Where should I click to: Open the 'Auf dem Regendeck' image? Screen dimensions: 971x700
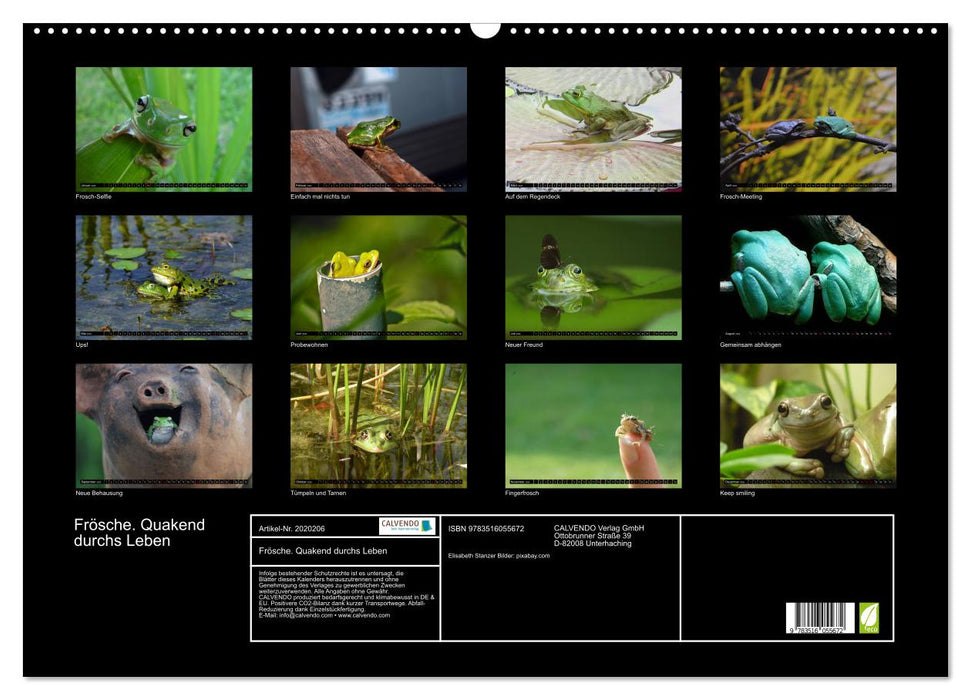click(x=593, y=129)
